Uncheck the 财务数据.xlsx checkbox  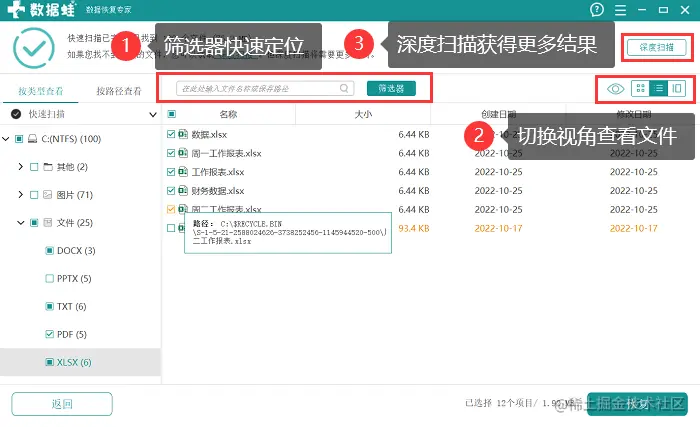171,190
